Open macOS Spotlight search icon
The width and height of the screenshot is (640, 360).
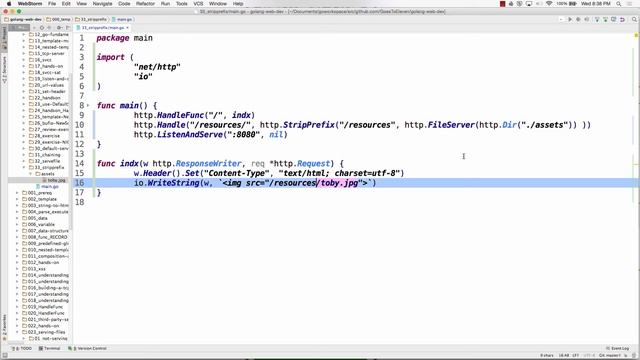point(619,4)
